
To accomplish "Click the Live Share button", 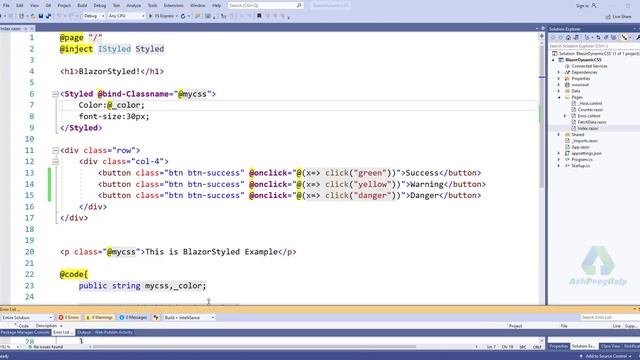I will [619, 16].
